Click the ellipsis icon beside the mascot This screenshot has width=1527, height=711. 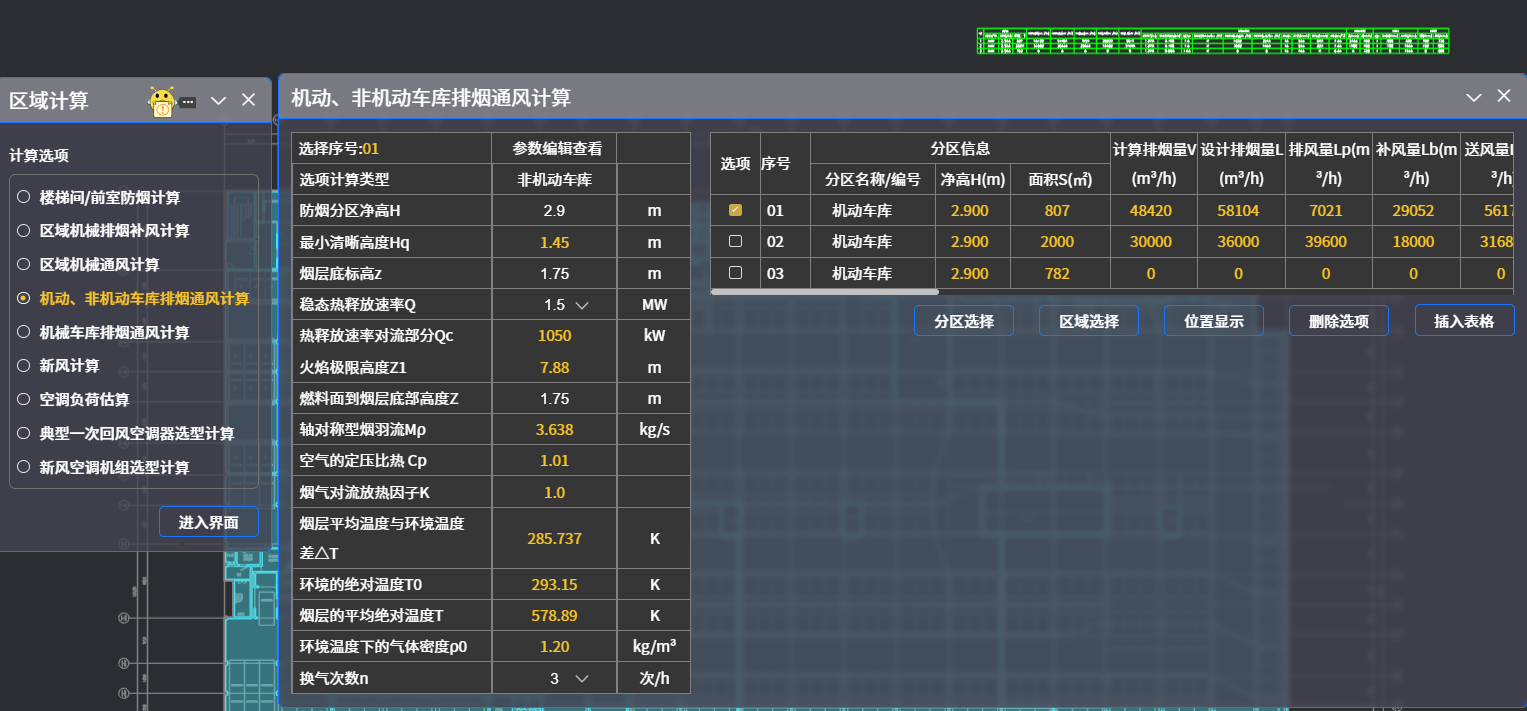click(188, 102)
